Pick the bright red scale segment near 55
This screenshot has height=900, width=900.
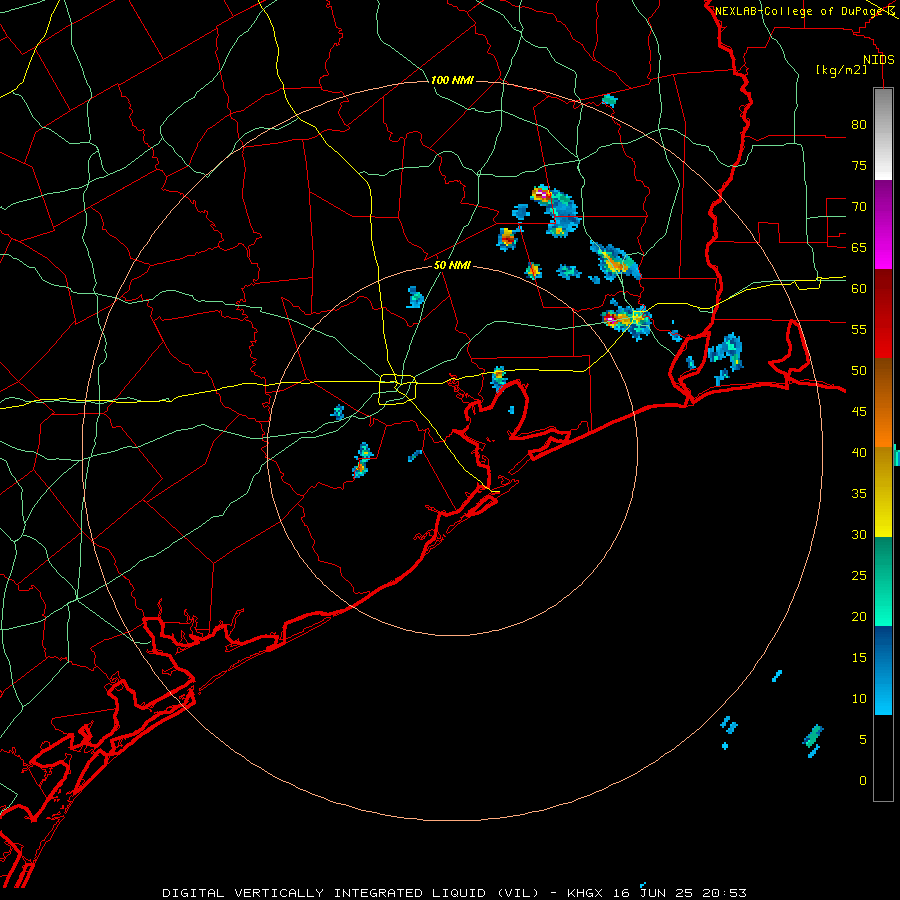pyautogui.click(x=883, y=336)
